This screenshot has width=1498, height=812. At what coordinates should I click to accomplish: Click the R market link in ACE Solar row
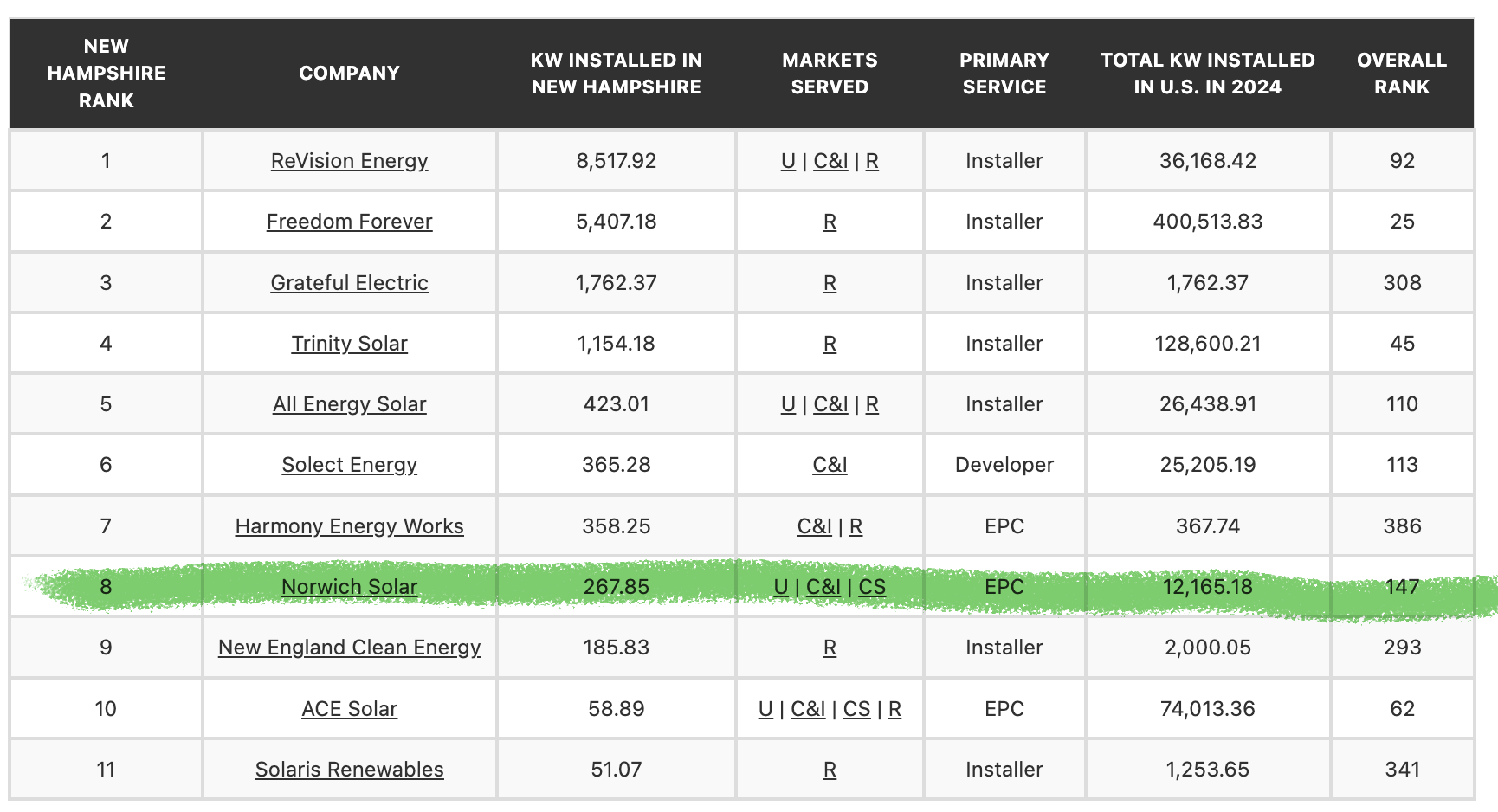[894, 709]
